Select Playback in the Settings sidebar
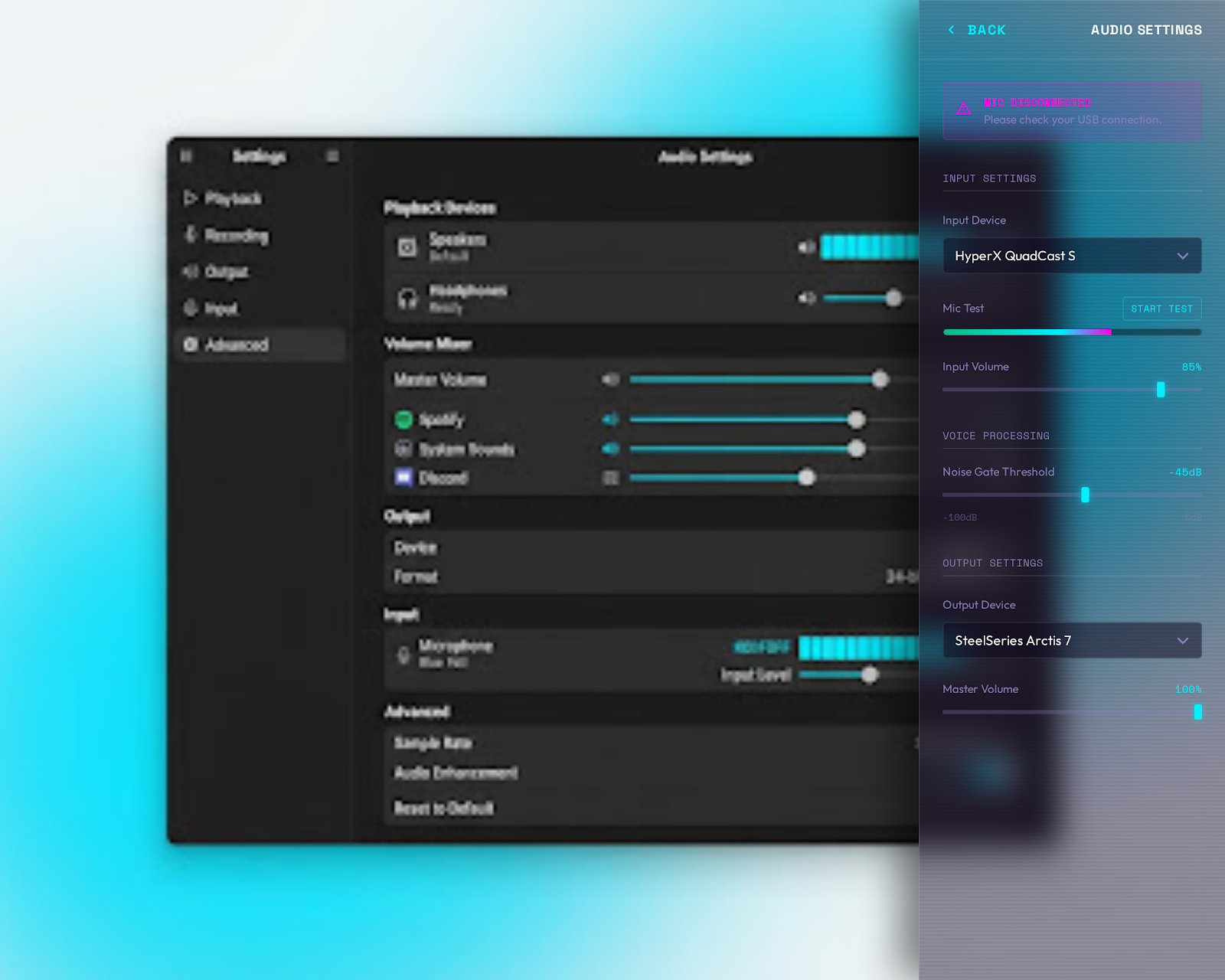1225x980 pixels. (x=260, y=198)
